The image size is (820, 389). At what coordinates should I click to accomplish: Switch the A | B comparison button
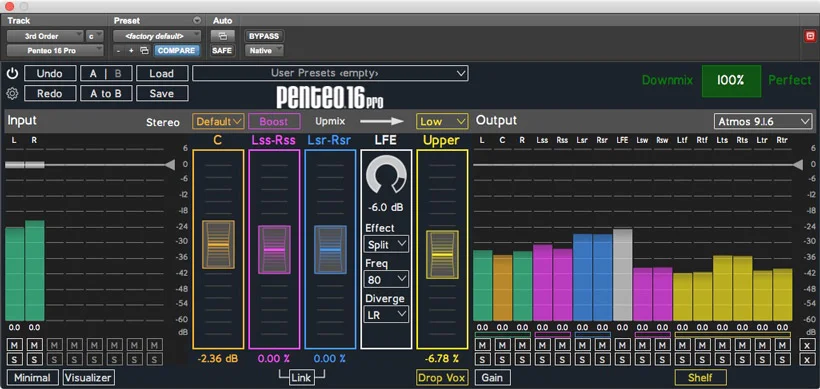pos(106,73)
